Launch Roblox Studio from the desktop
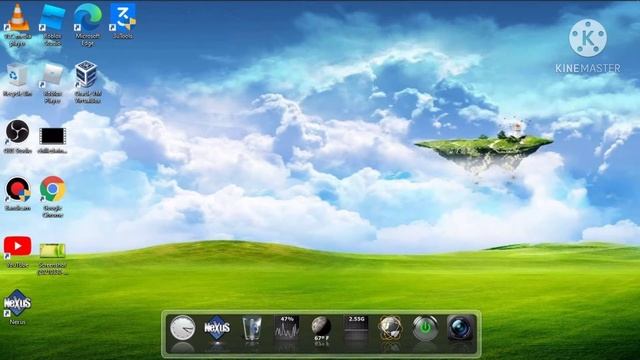 [x=53, y=24]
